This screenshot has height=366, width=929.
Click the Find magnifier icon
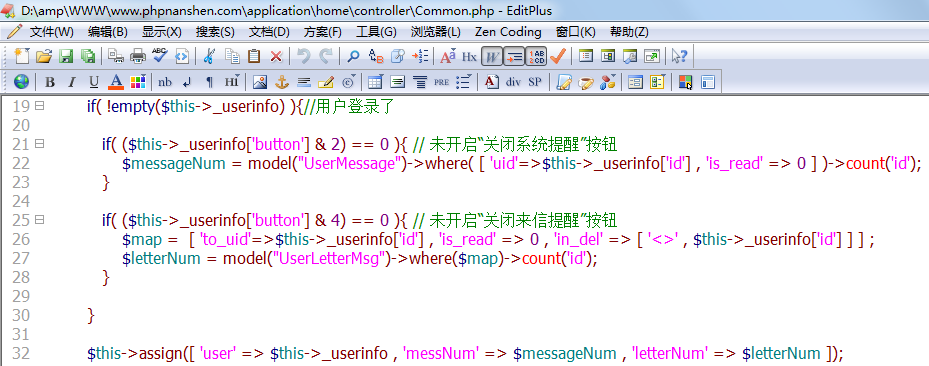coord(353,56)
